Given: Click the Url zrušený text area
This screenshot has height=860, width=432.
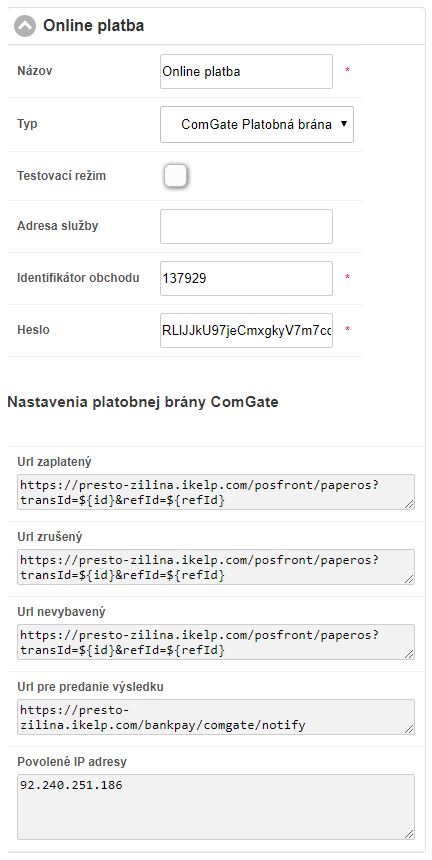Looking at the screenshot, I should (x=216, y=567).
